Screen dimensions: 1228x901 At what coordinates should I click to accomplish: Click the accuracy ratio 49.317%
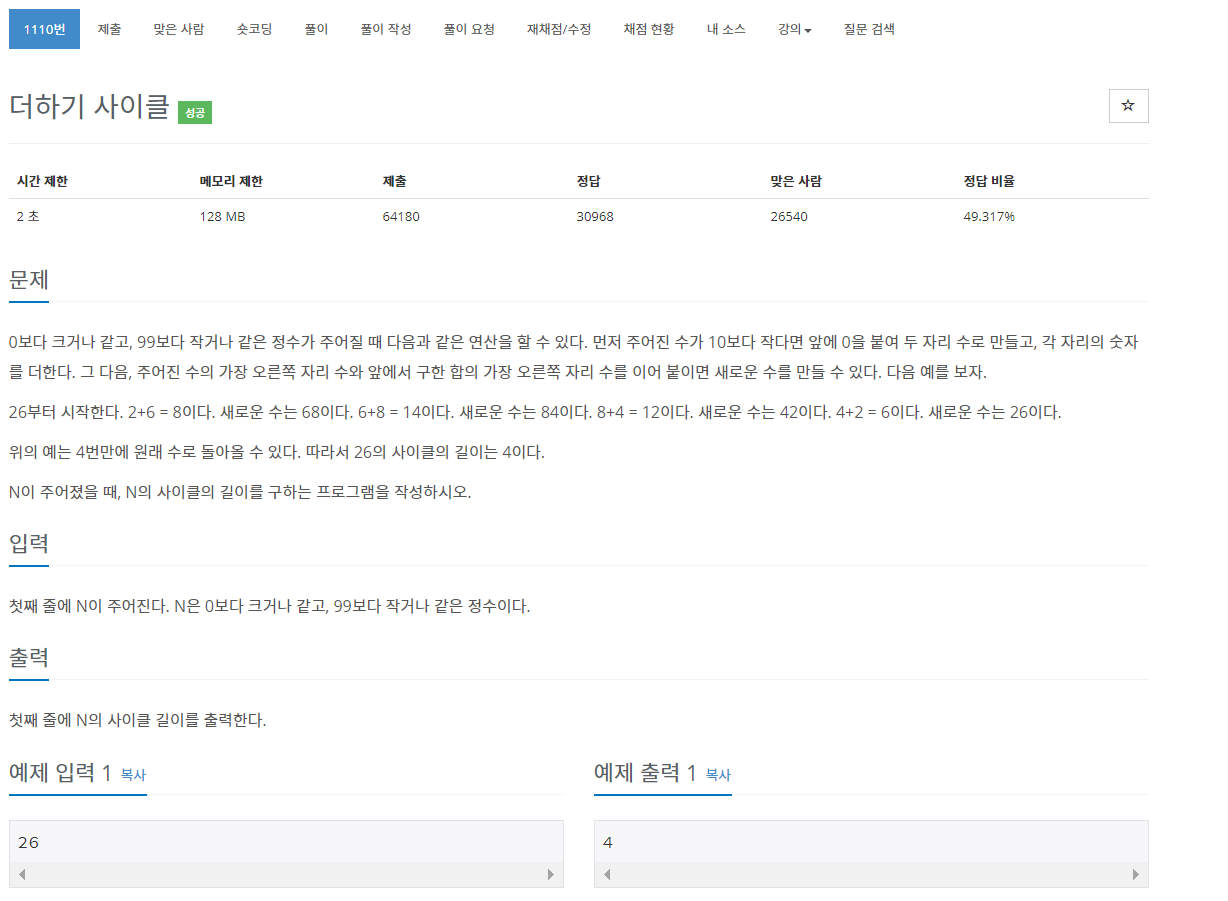989,216
